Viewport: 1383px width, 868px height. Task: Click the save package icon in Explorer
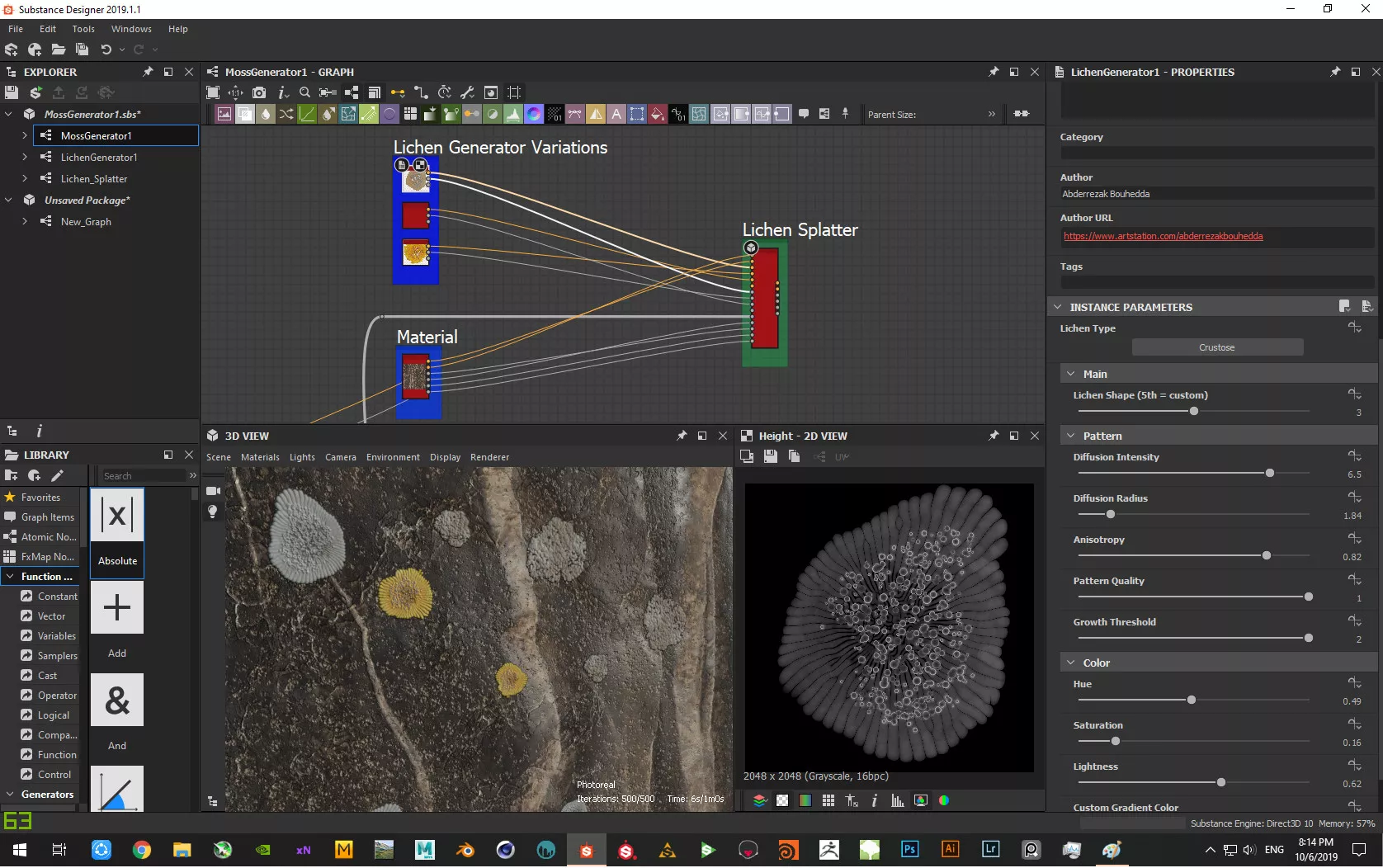[x=12, y=92]
